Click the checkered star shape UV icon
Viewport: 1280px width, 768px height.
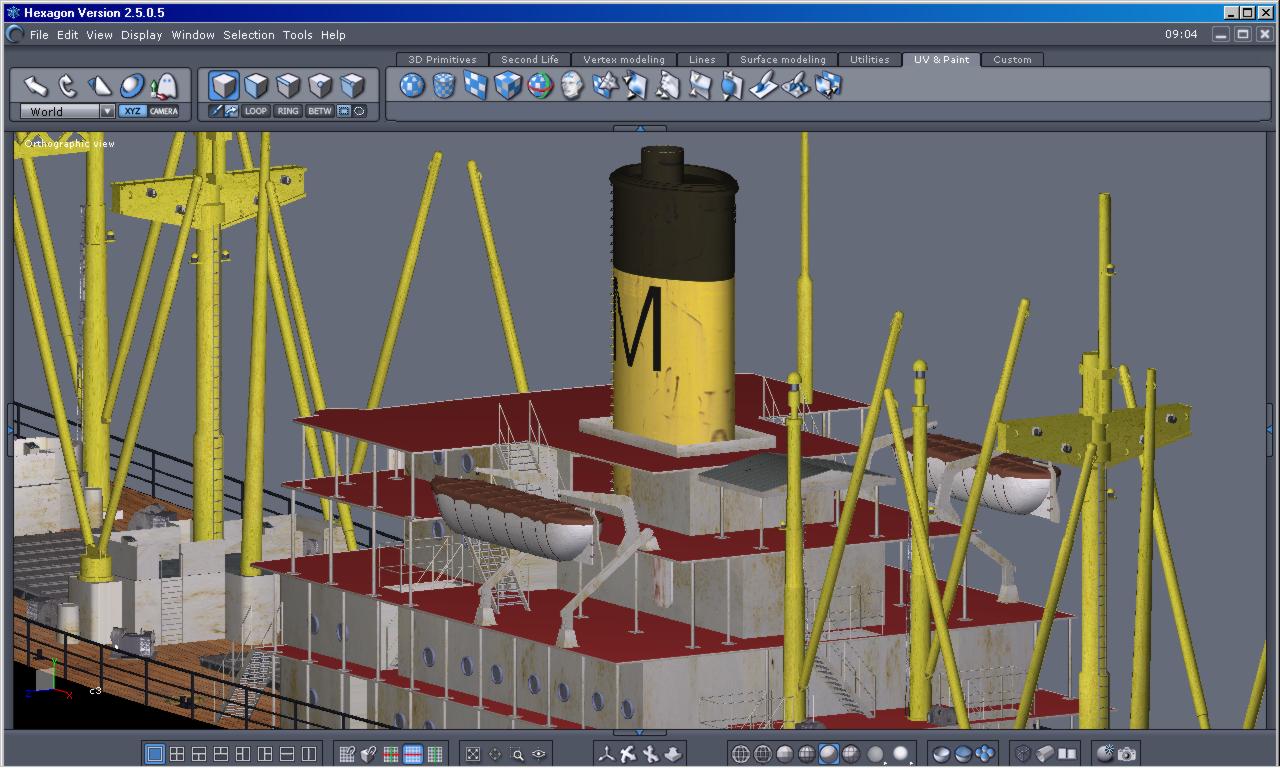coord(604,86)
